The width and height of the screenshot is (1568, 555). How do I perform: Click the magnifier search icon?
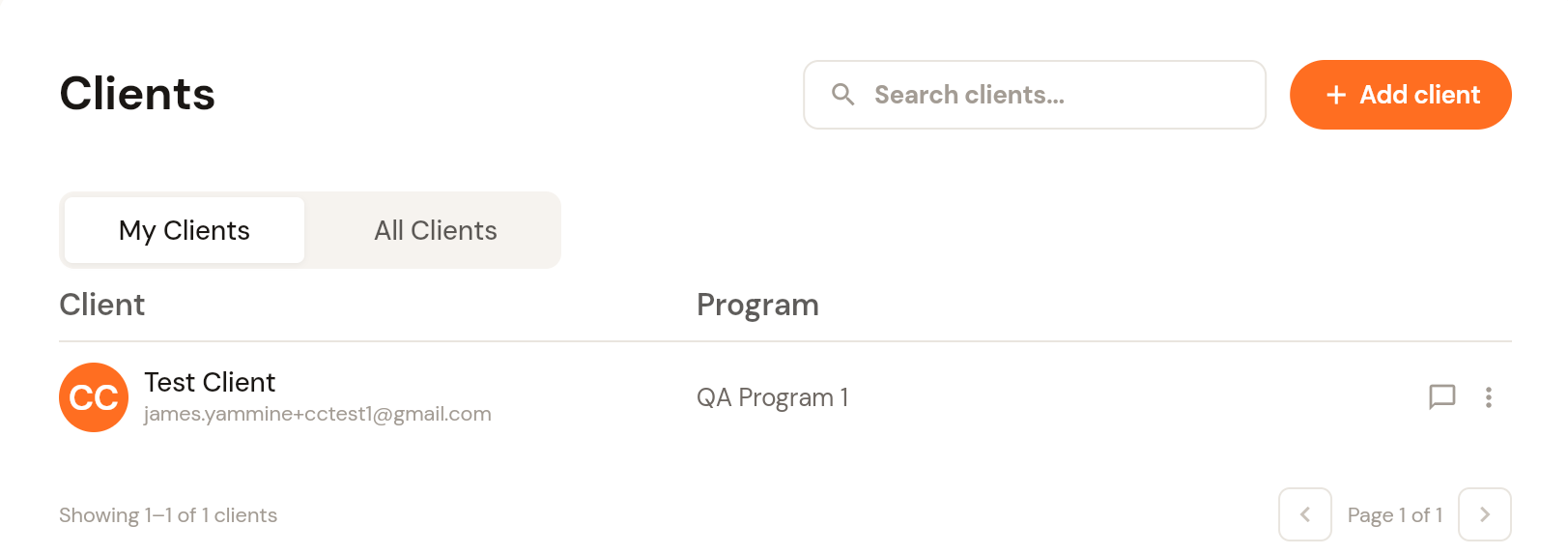(843, 95)
